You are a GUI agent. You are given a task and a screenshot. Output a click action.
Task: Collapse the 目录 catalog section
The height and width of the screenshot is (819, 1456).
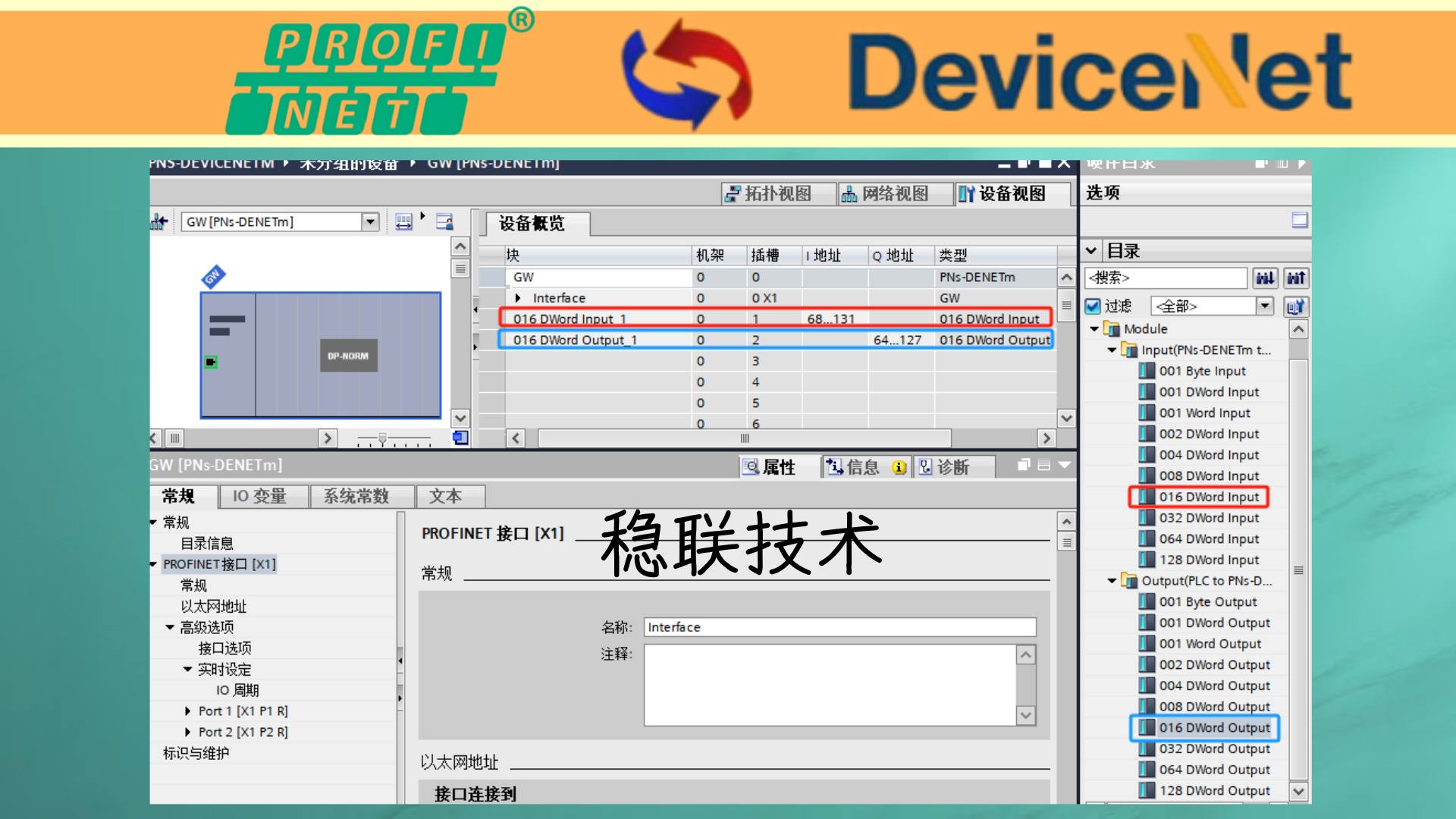1091,250
